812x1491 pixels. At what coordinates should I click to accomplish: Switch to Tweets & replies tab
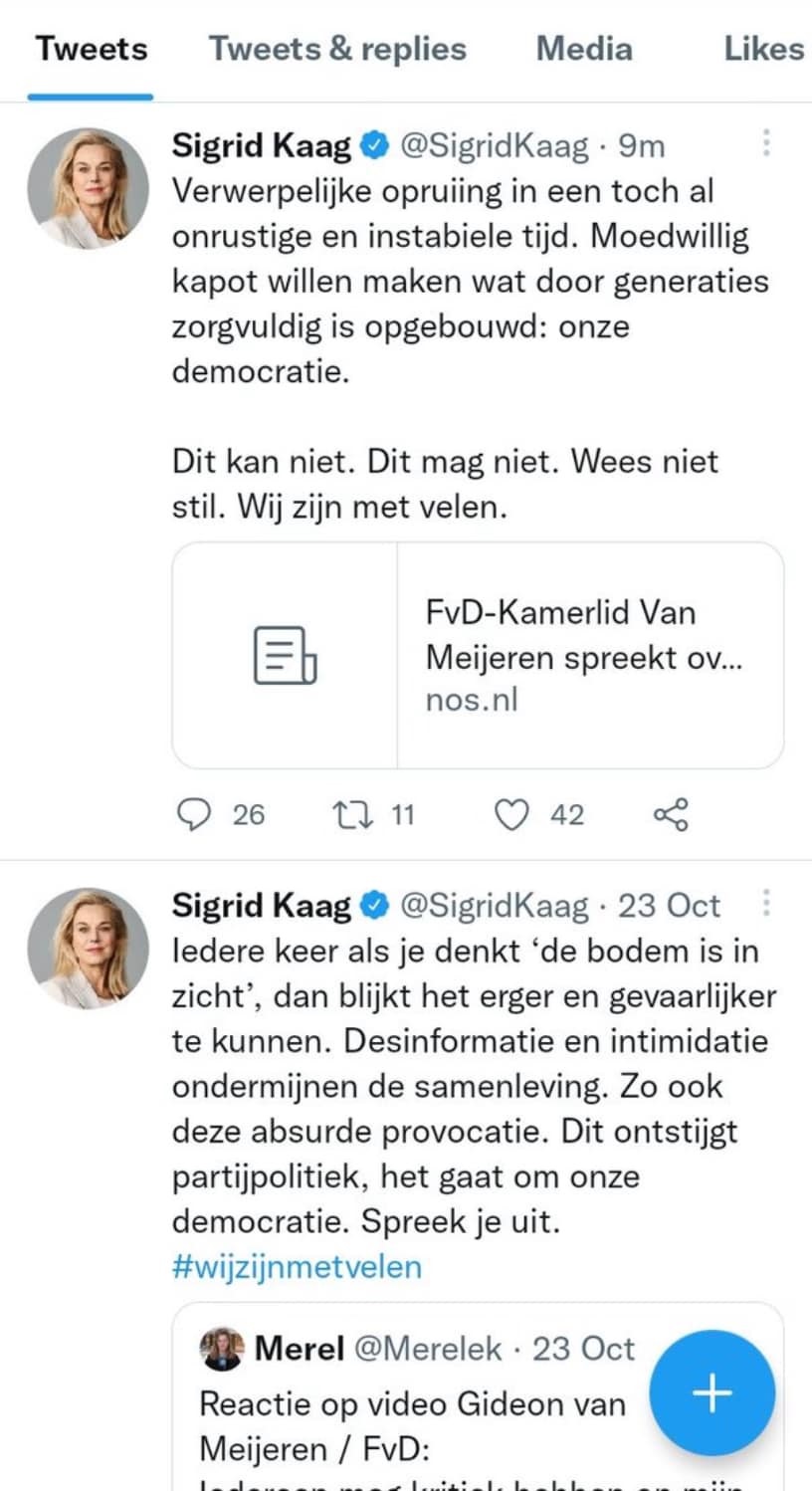pyautogui.click(x=337, y=50)
